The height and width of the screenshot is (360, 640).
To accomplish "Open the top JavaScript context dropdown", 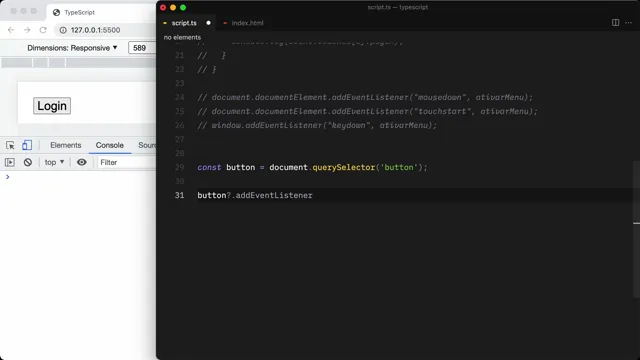I will [54, 162].
